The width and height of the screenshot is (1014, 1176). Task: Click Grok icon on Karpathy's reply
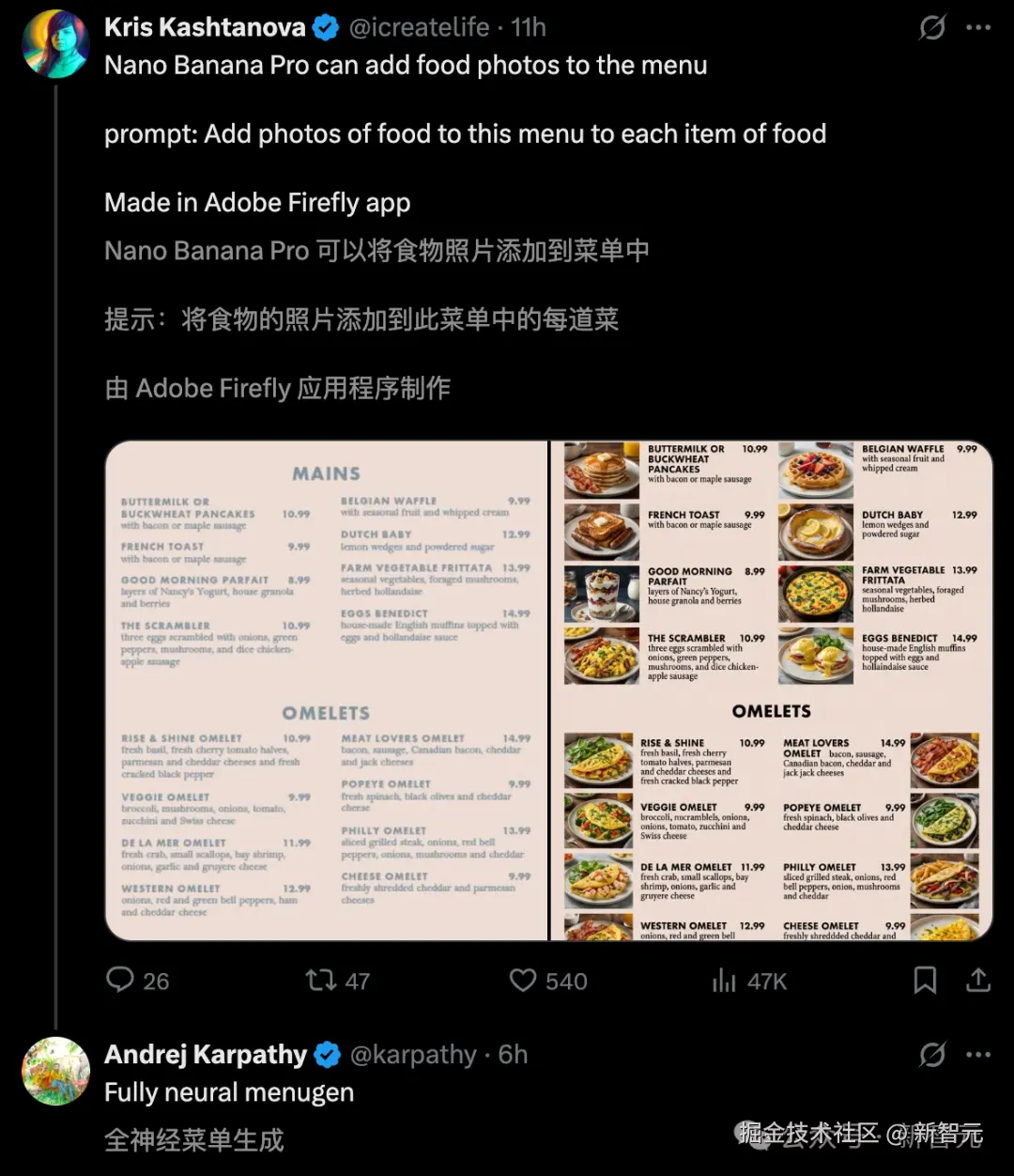[x=931, y=1055]
